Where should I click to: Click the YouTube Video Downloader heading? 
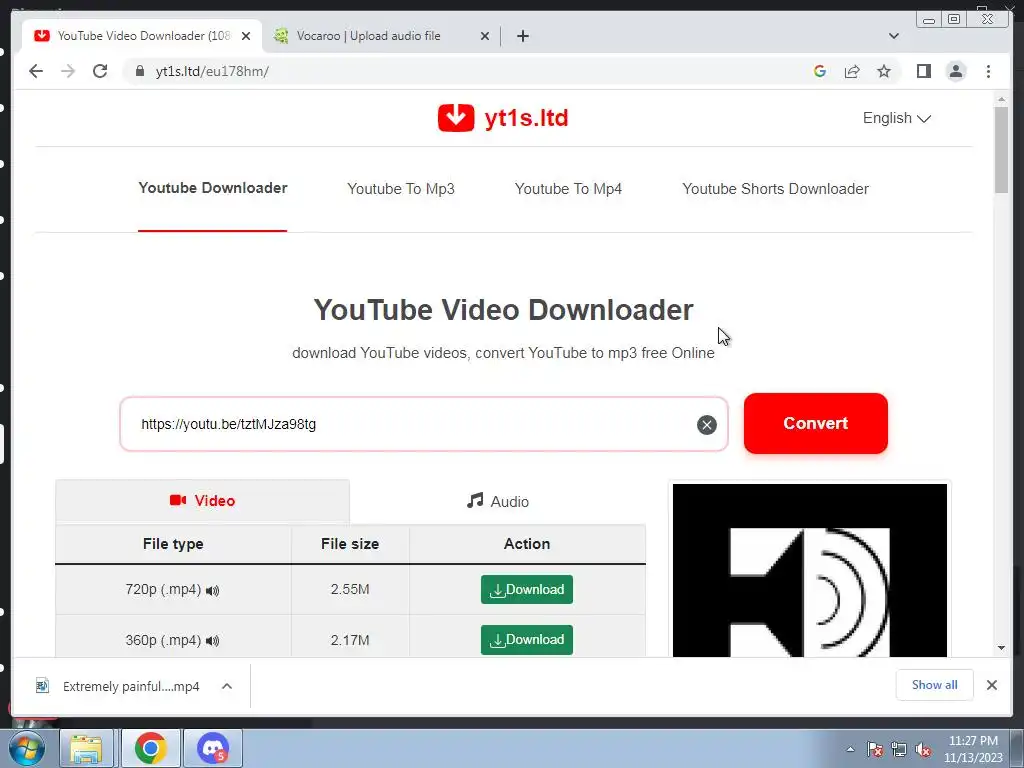[503, 310]
